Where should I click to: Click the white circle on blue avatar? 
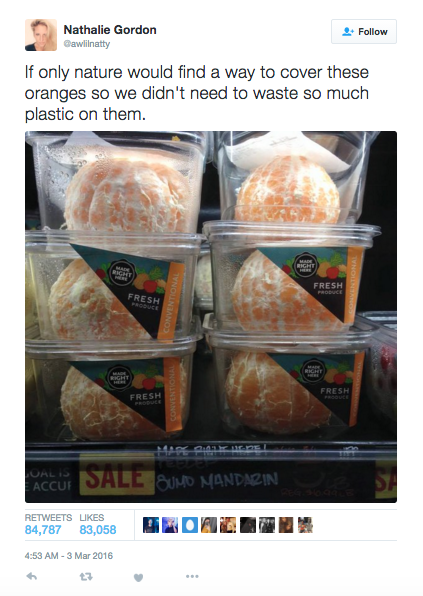coord(190,525)
